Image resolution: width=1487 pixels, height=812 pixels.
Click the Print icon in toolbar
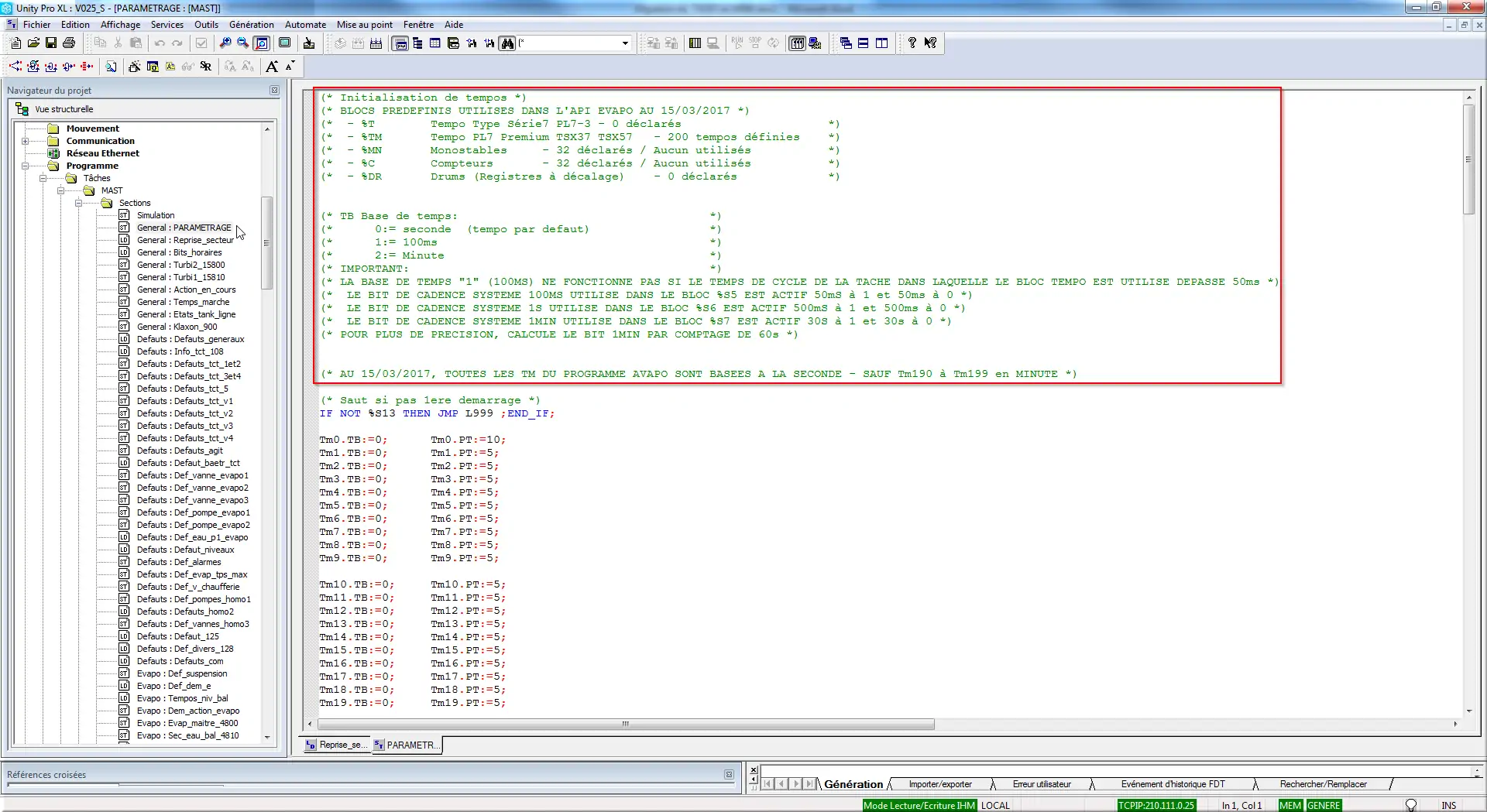(x=69, y=43)
